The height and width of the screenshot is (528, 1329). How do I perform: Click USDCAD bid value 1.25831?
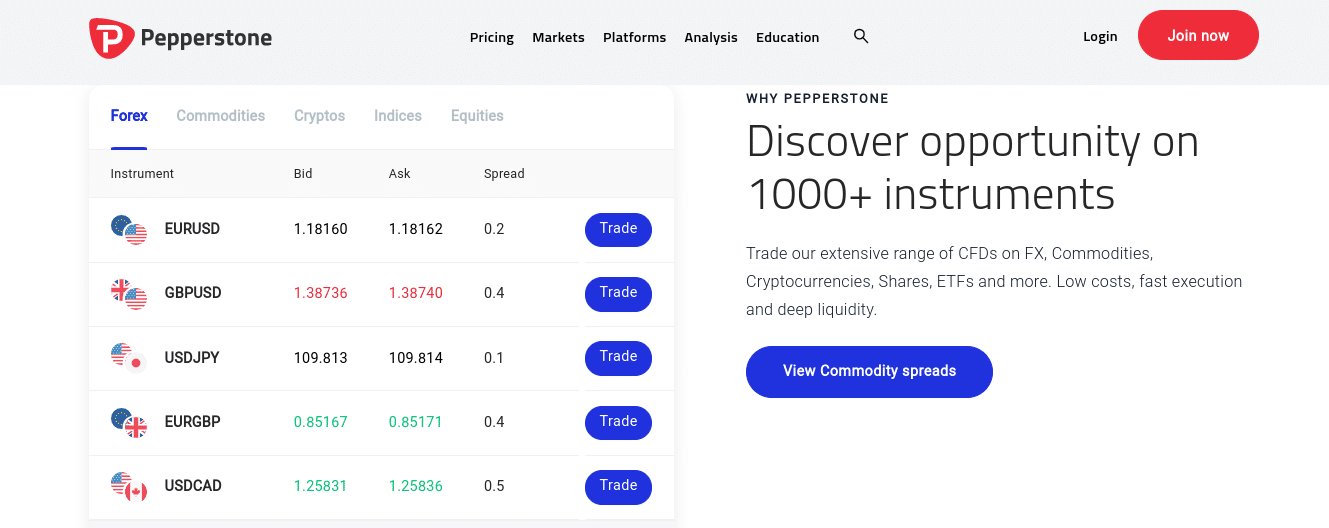[321, 486]
